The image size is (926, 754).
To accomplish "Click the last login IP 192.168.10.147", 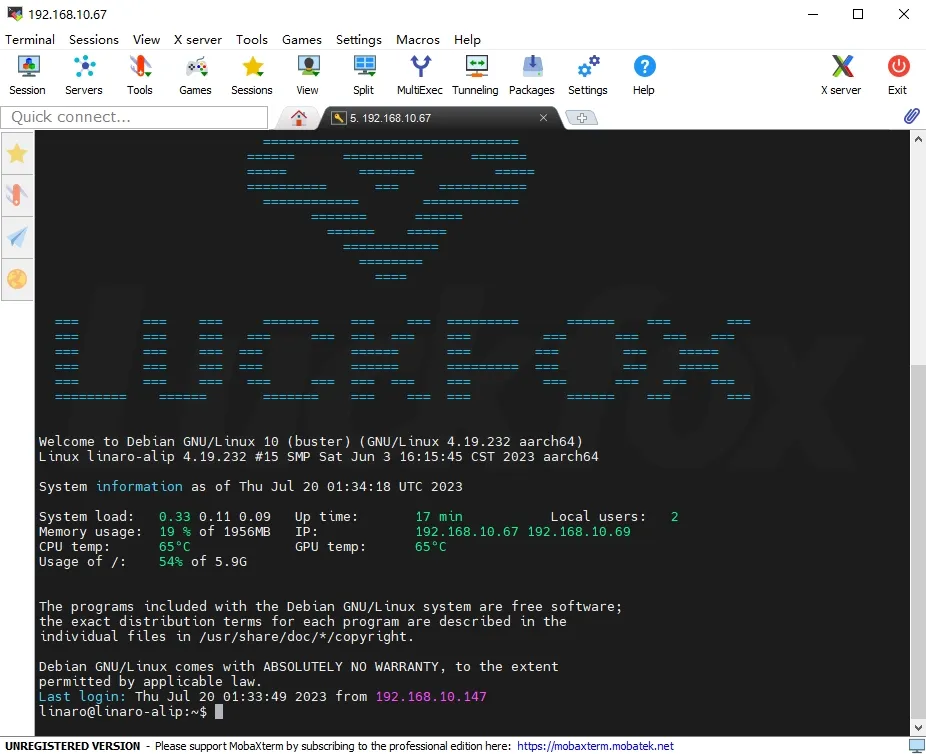I will click(431, 697).
